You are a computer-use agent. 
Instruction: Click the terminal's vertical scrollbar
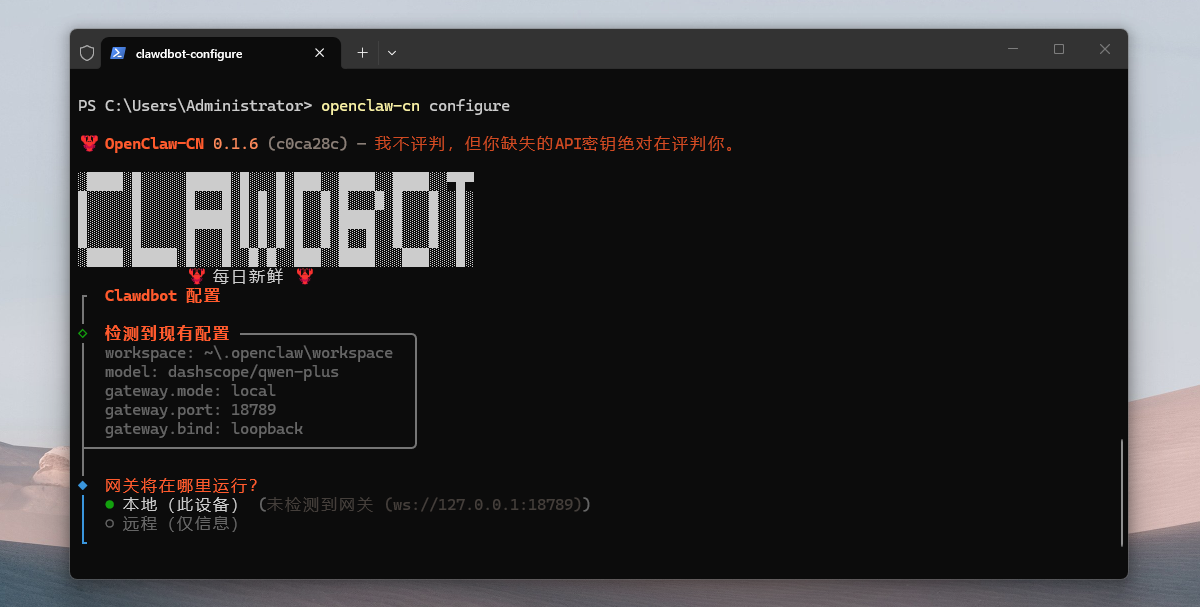coord(1122,492)
